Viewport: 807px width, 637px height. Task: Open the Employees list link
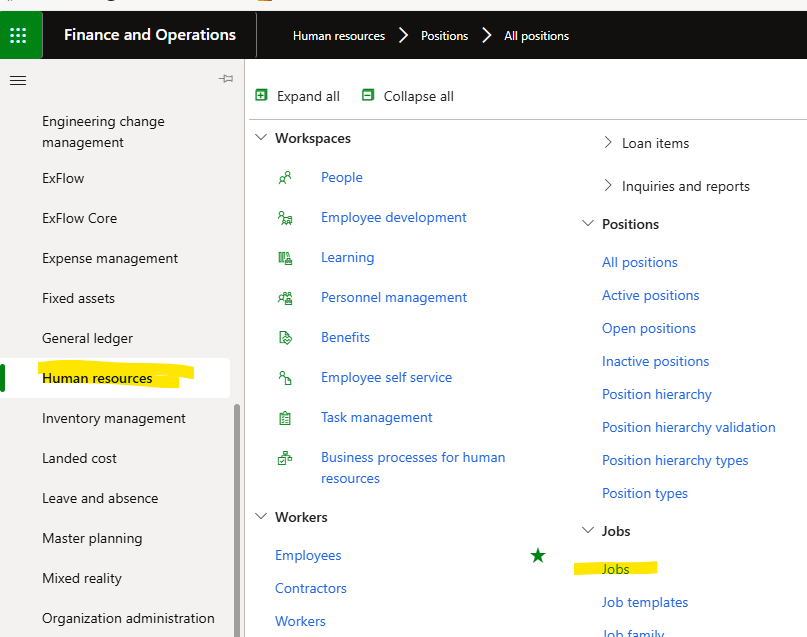[308, 556]
